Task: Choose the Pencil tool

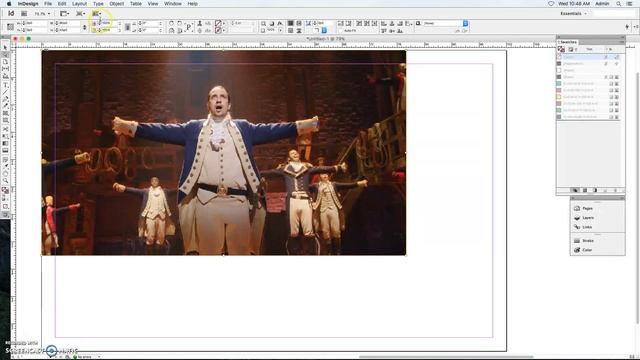Action: pyautogui.click(x=5, y=106)
